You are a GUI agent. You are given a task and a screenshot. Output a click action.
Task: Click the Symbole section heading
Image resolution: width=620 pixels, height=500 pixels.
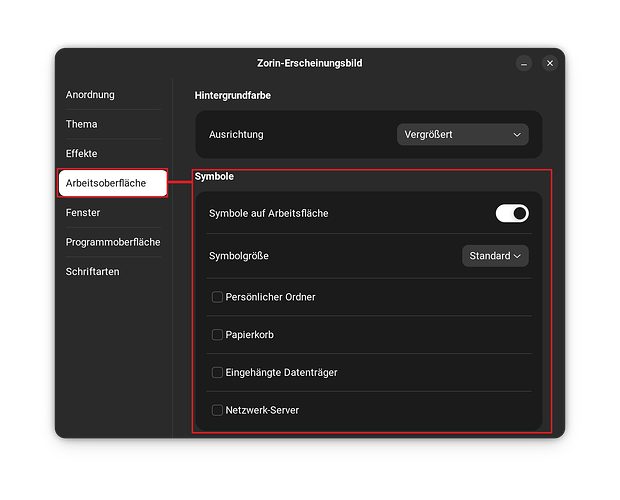214,176
